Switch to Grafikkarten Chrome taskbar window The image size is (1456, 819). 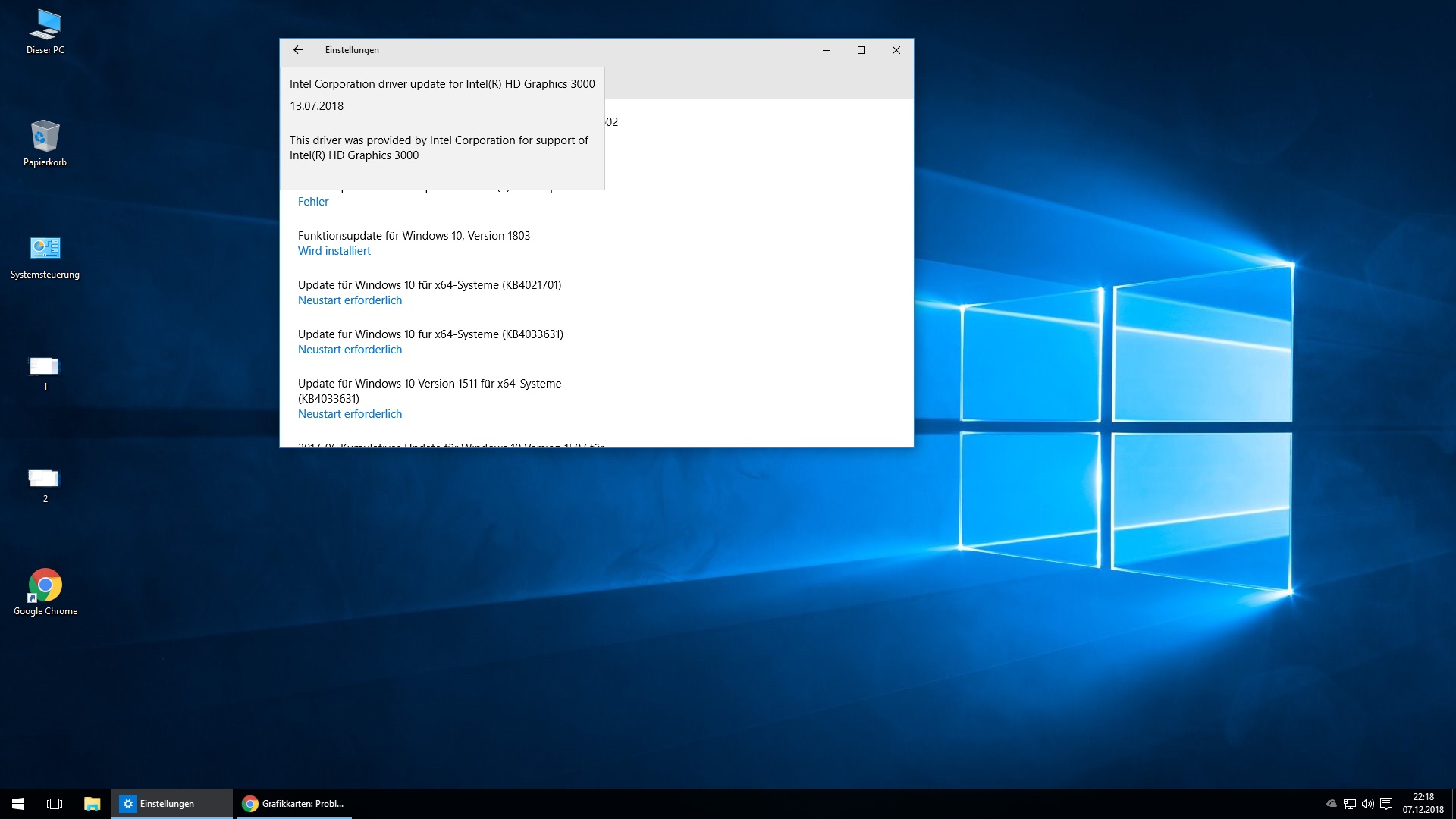293,804
